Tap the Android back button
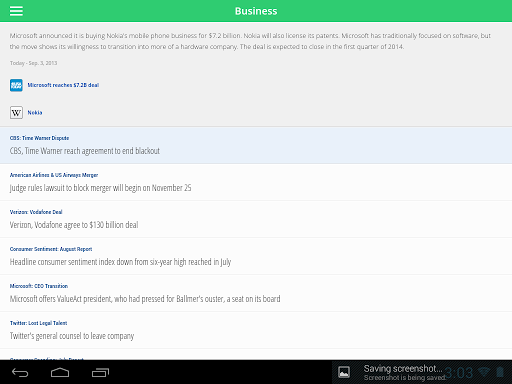This screenshot has width=512, height=384. (x=20, y=372)
